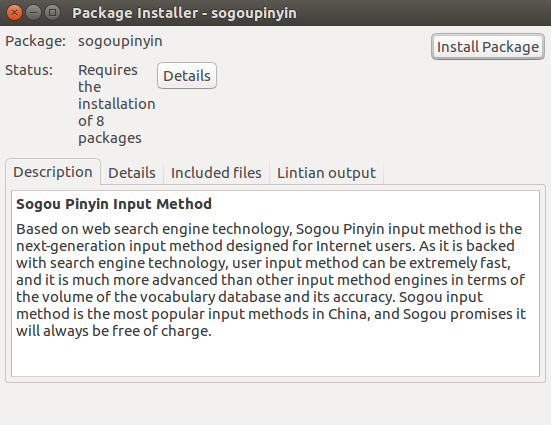Click the window title bar text

point(184,13)
